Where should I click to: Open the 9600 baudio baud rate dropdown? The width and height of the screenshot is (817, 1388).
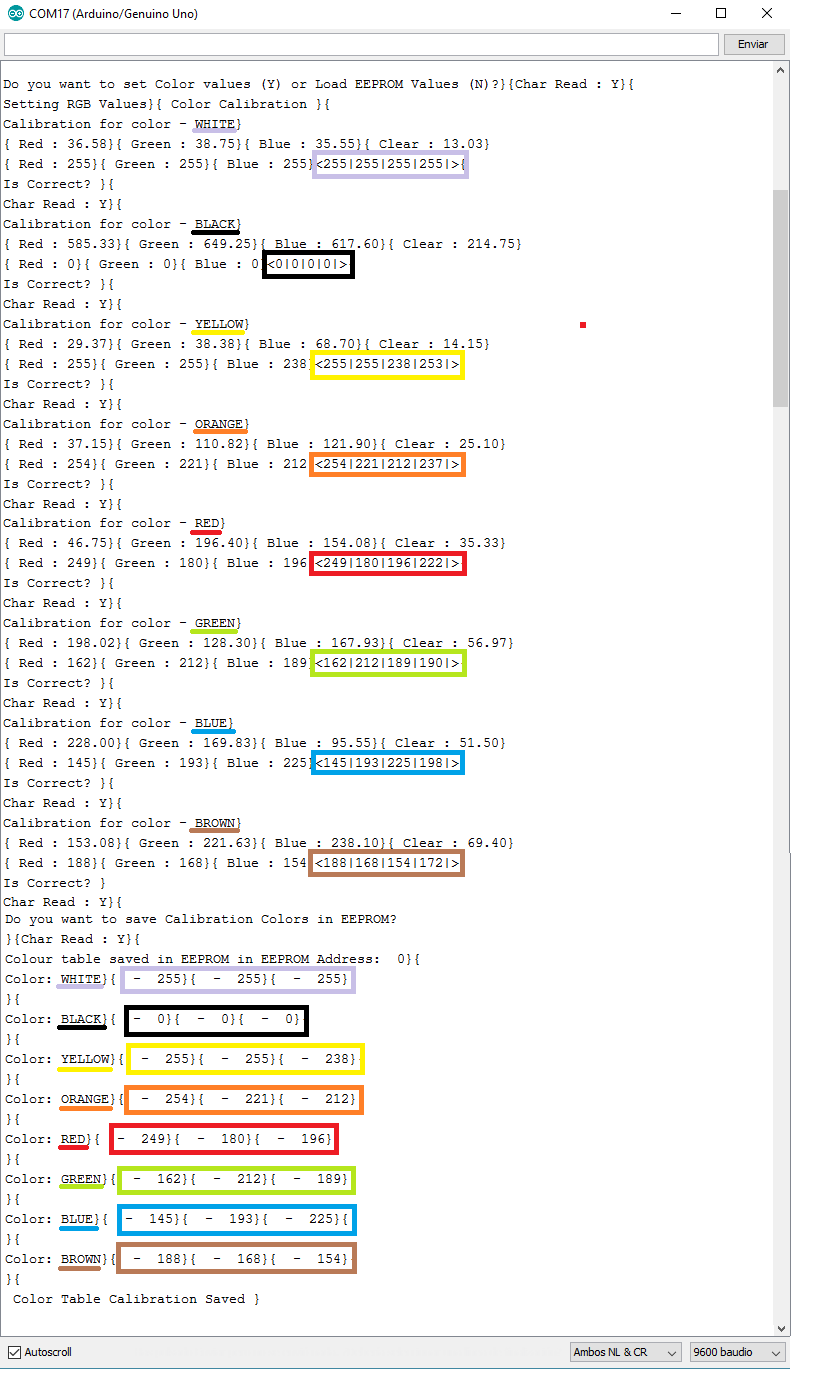click(738, 1352)
